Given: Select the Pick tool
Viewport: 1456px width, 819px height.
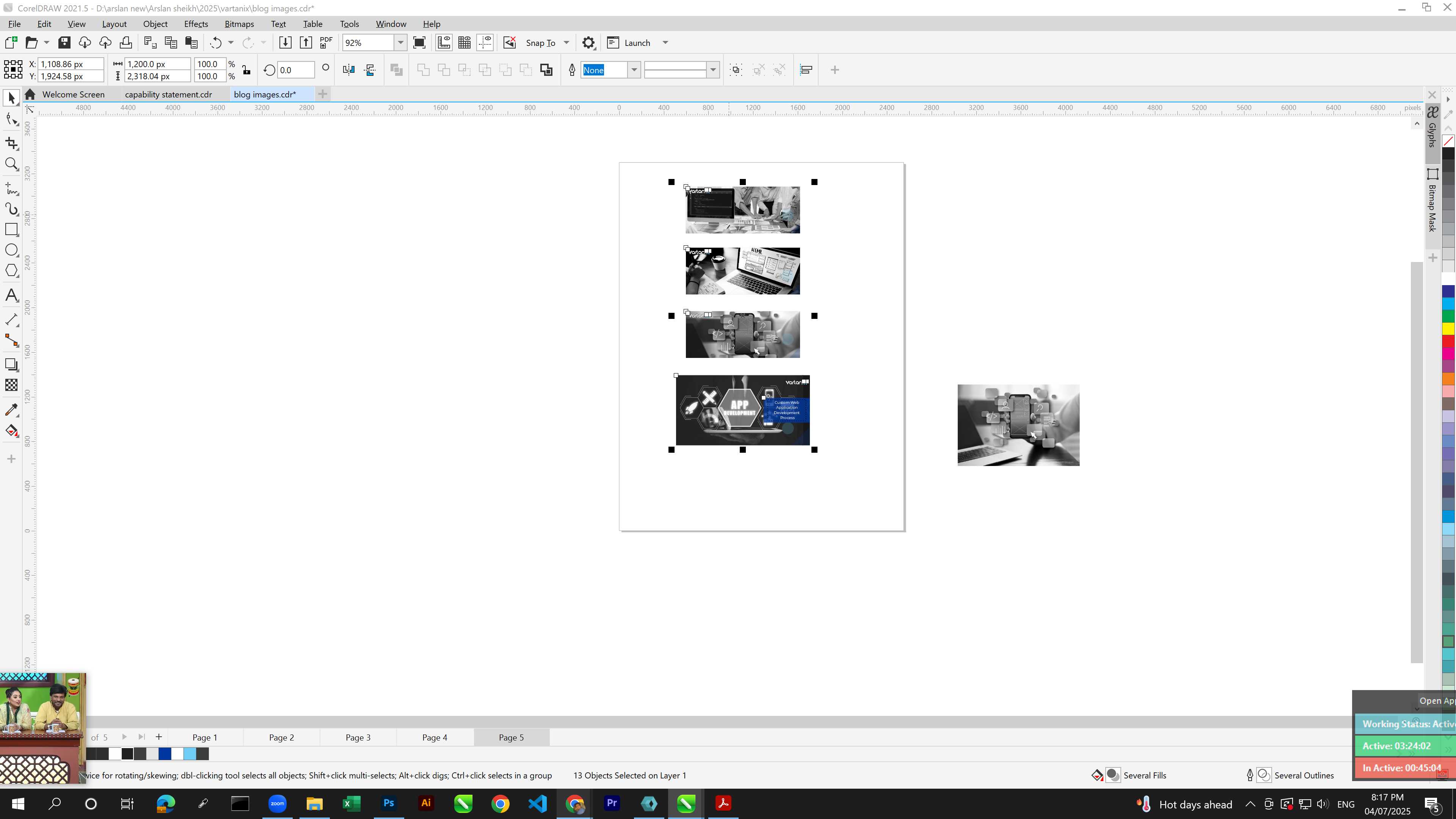Looking at the screenshot, I should [x=11, y=98].
